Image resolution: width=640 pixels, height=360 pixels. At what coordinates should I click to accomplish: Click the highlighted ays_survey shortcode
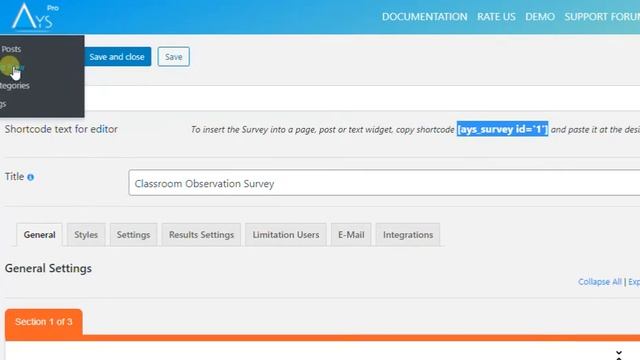pos(502,129)
